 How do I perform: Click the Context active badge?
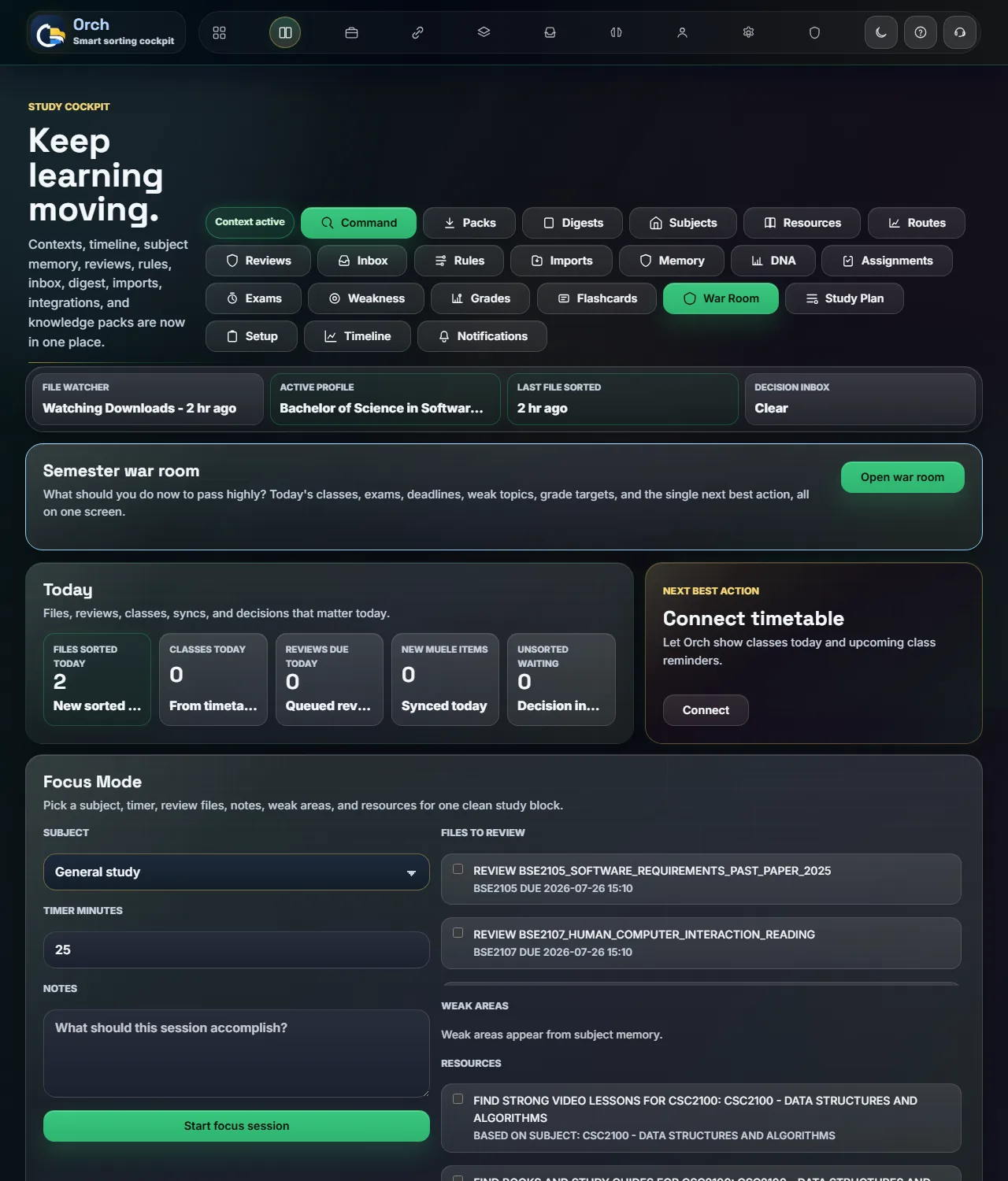tap(250, 222)
